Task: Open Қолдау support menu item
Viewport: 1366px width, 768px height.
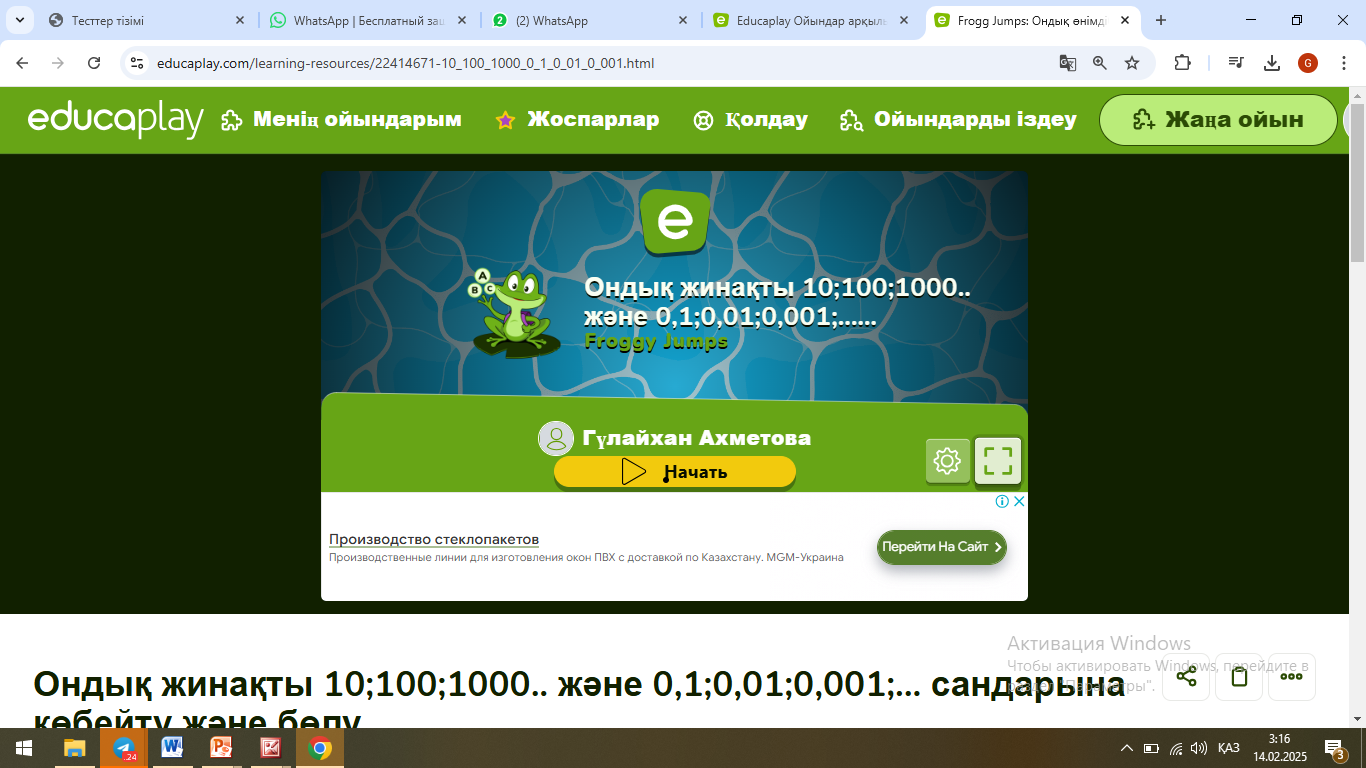Action: click(750, 120)
